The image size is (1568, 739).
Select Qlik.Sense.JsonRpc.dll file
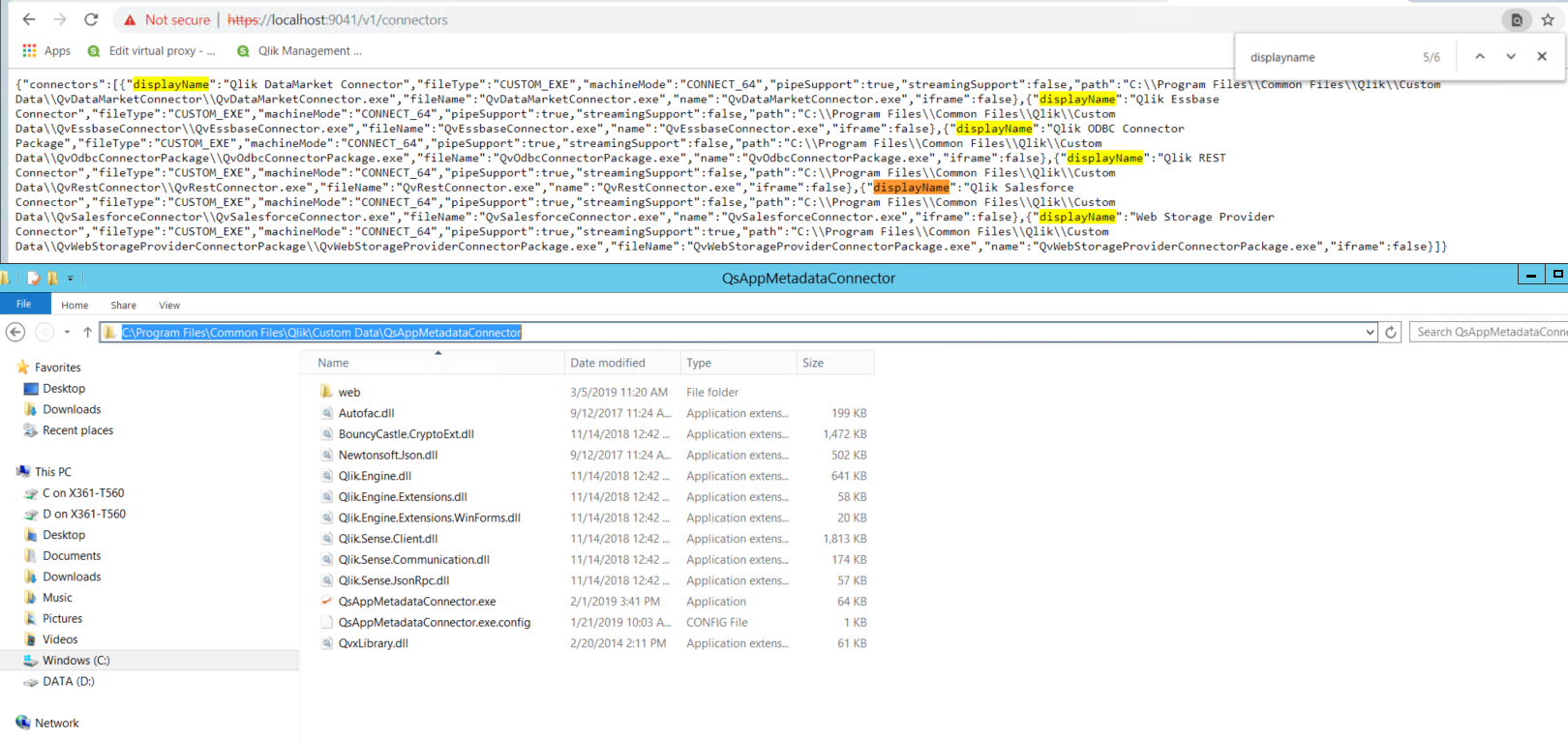point(394,581)
